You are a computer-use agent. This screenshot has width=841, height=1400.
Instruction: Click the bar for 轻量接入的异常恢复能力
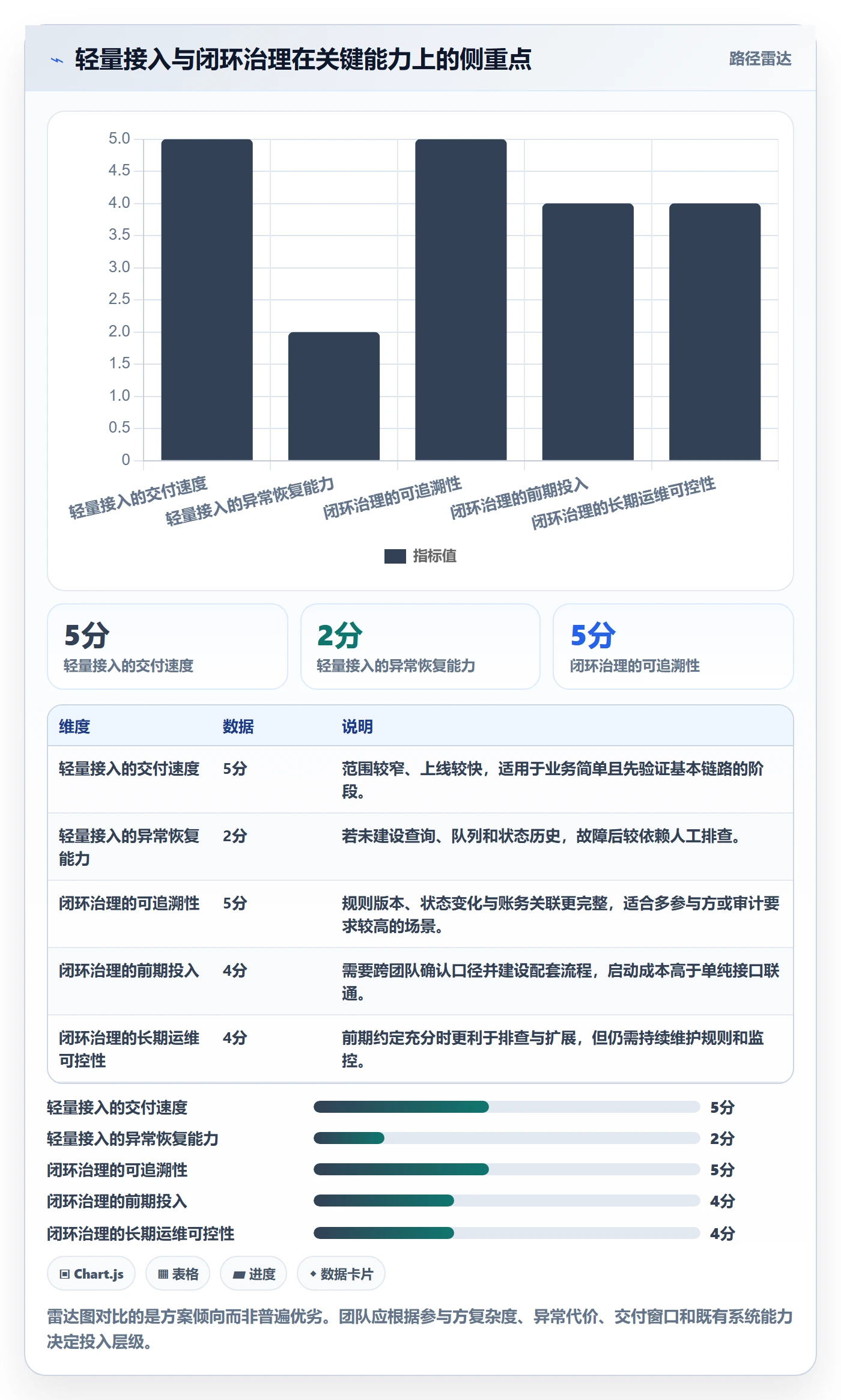(x=334, y=397)
